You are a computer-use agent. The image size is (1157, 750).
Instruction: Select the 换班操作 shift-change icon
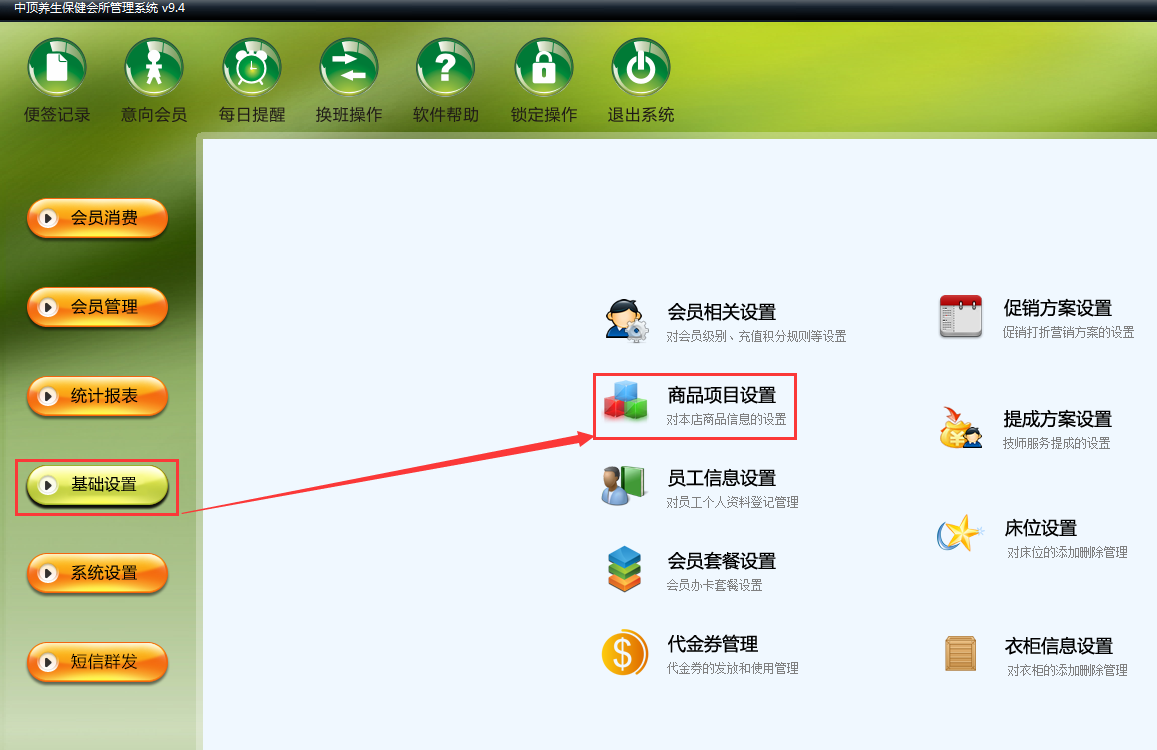click(x=349, y=67)
